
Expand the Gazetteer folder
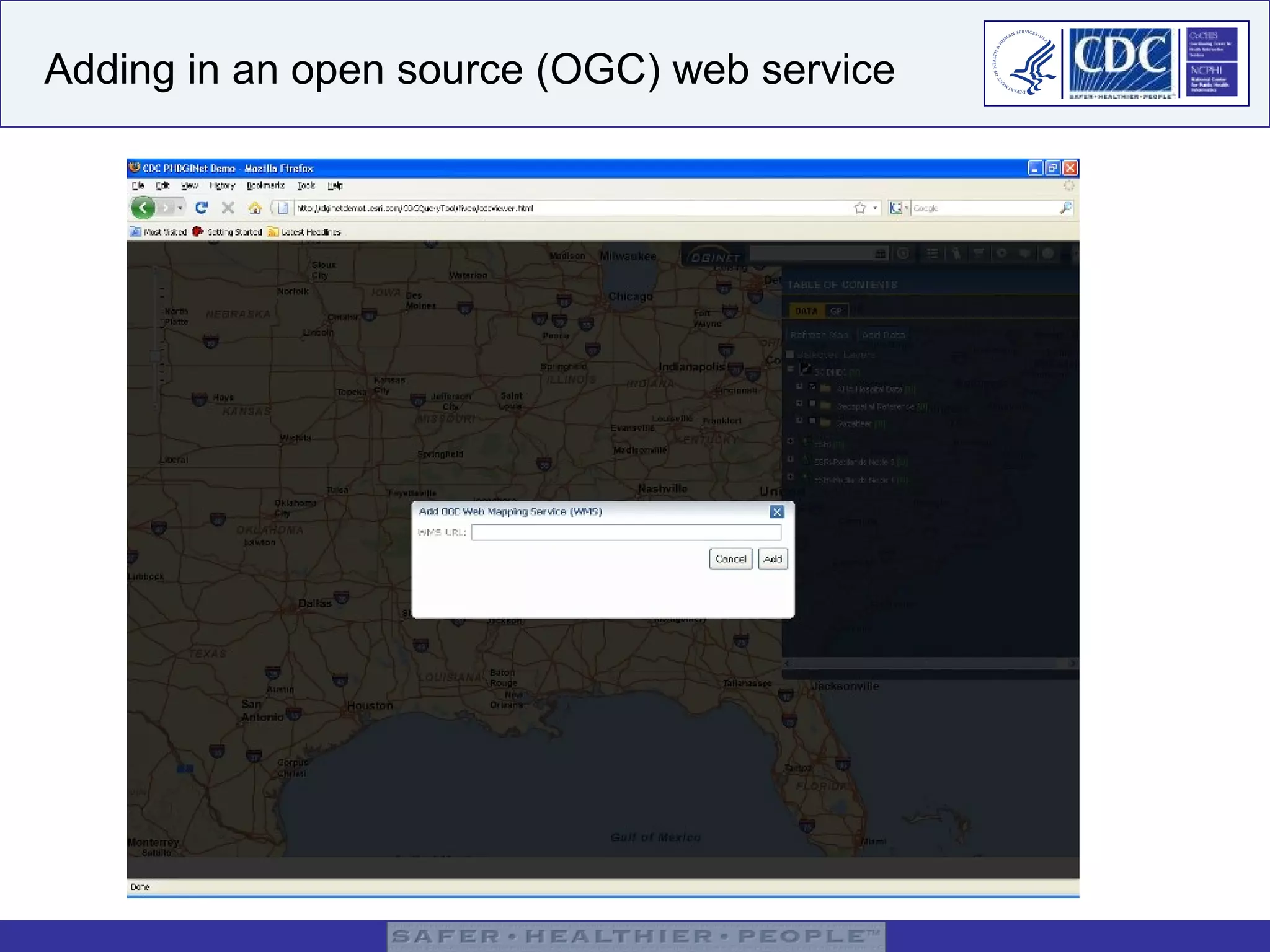click(799, 420)
